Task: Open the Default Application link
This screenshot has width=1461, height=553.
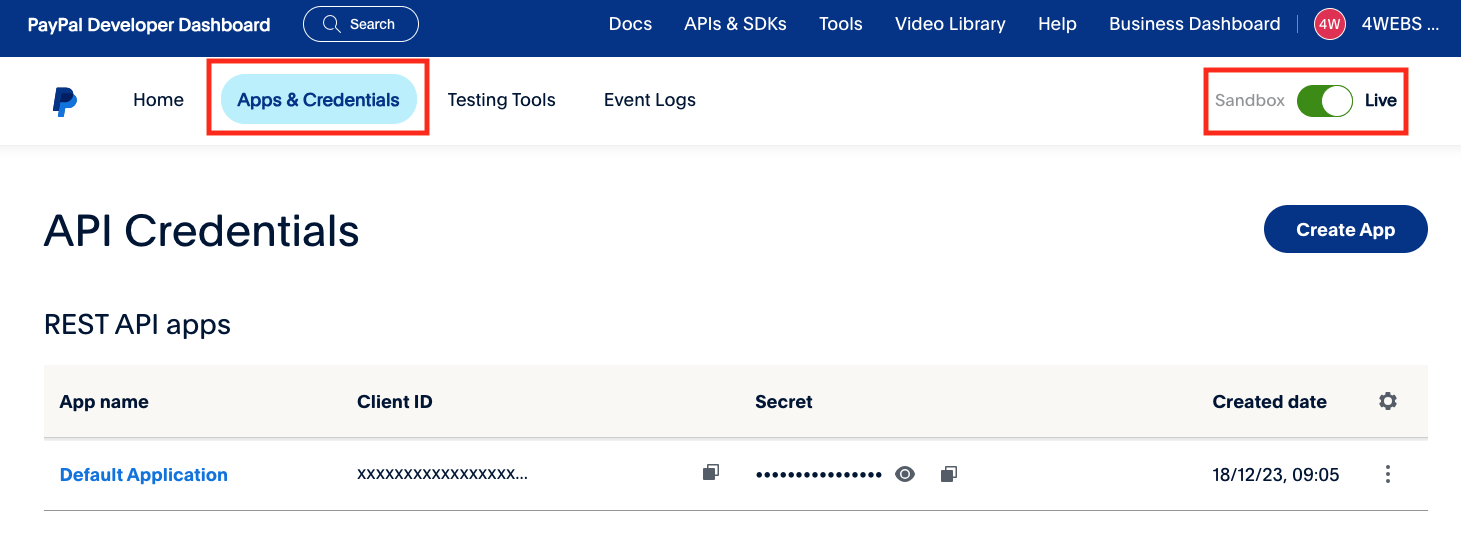Action: [x=144, y=474]
